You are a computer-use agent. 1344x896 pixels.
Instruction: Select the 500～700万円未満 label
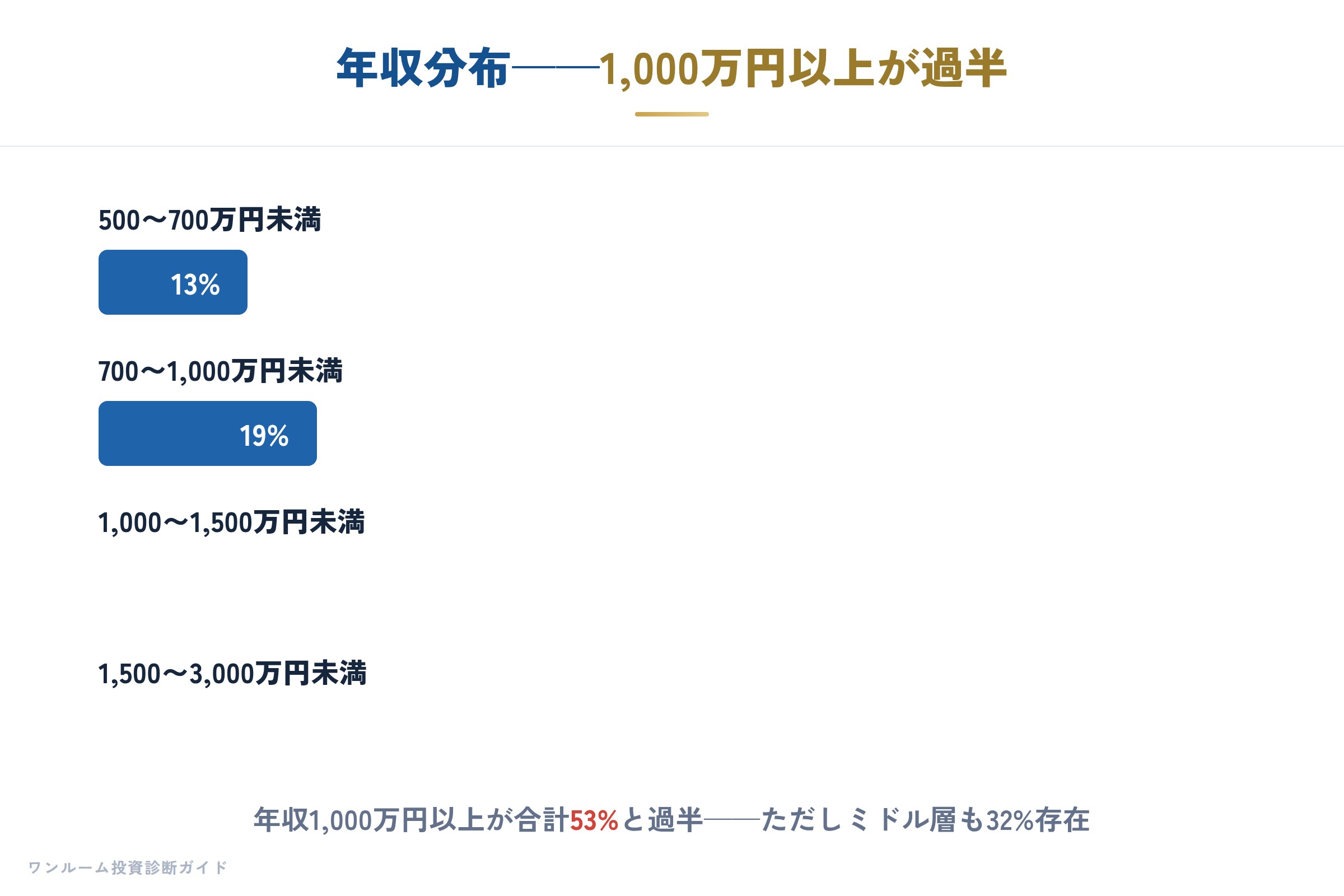click(209, 220)
